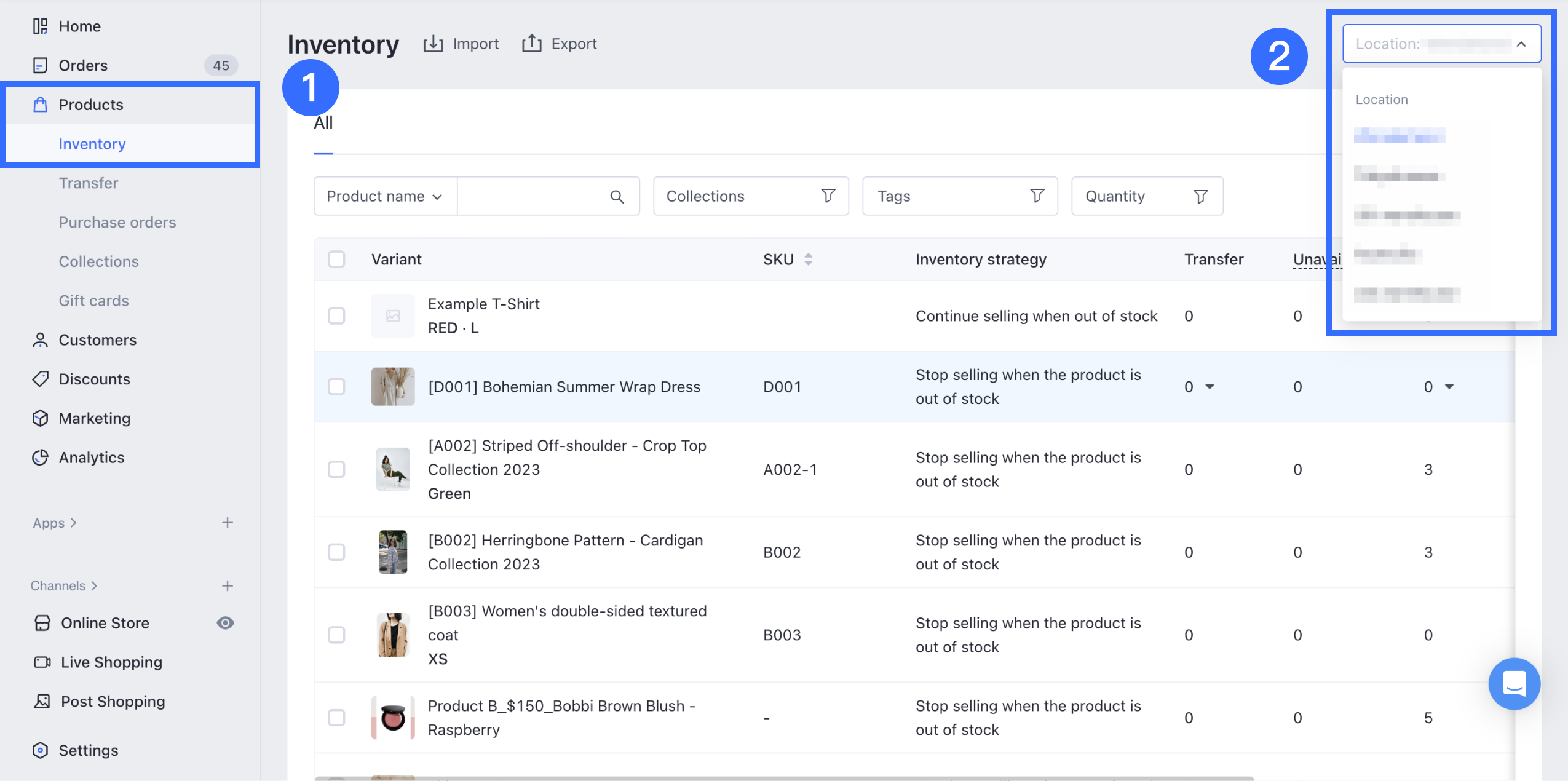
Task: Check the Striped Off-shoulder Crop Top checkbox
Action: [336, 470]
